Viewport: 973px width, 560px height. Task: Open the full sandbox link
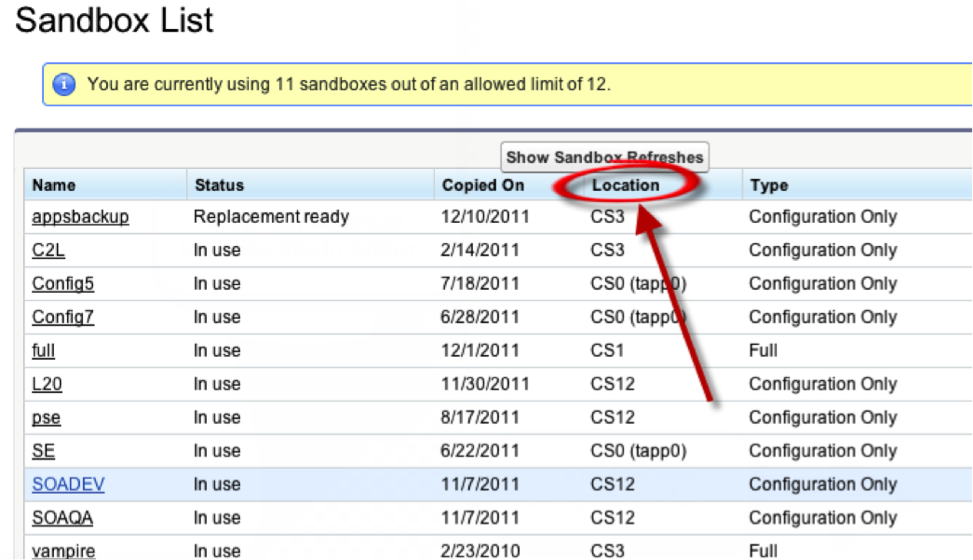tap(43, 351)
